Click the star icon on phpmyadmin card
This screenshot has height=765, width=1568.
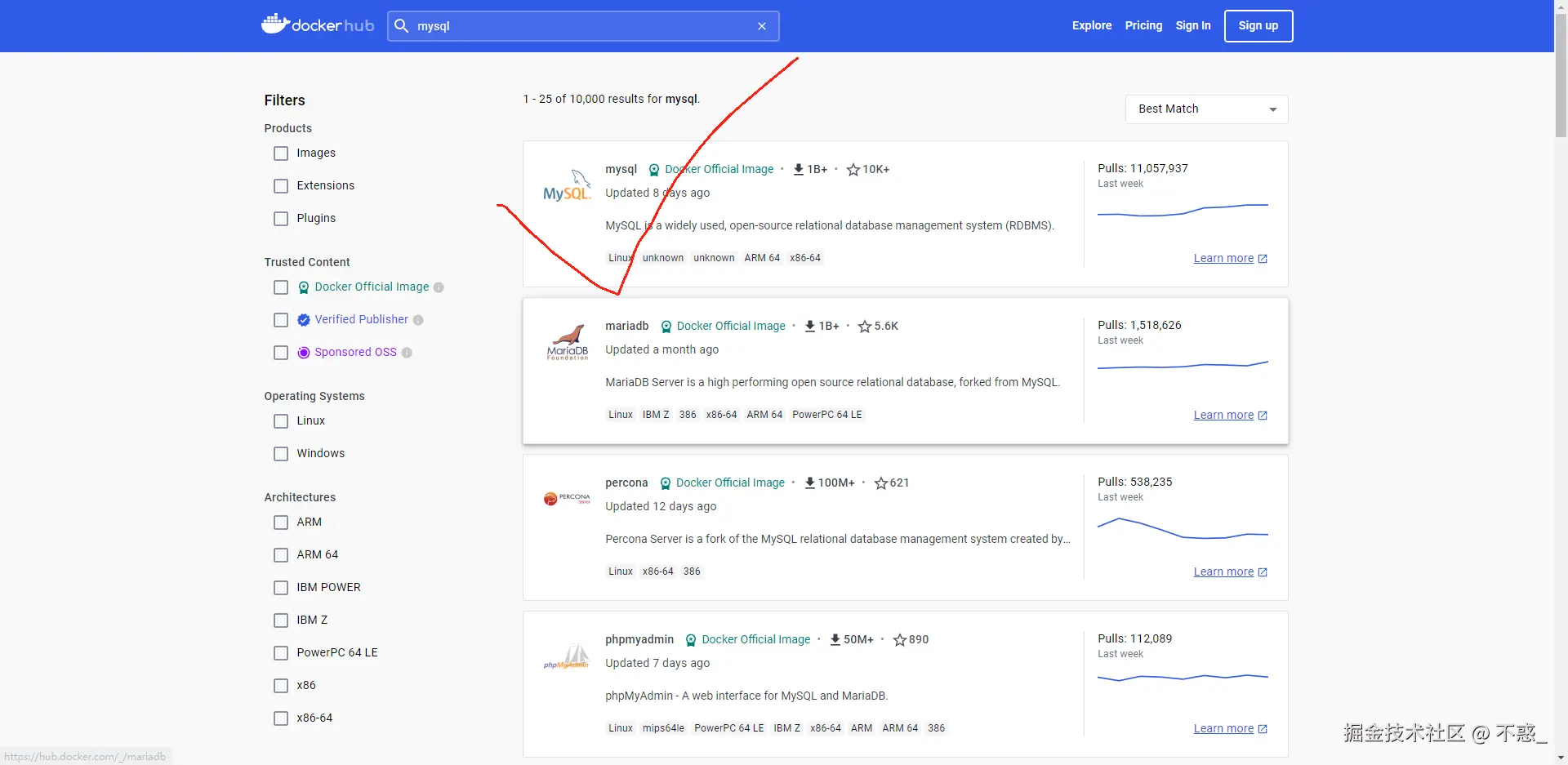[x=900, y=639]
